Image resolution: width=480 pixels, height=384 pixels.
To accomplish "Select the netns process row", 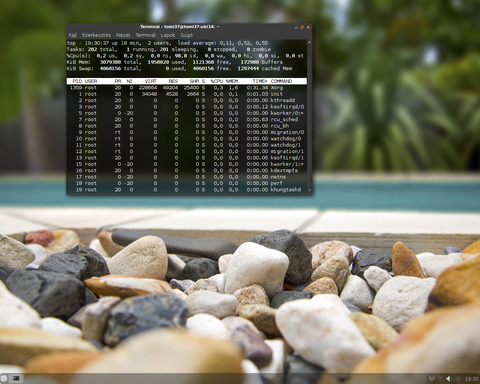I will tap(187, 177).
